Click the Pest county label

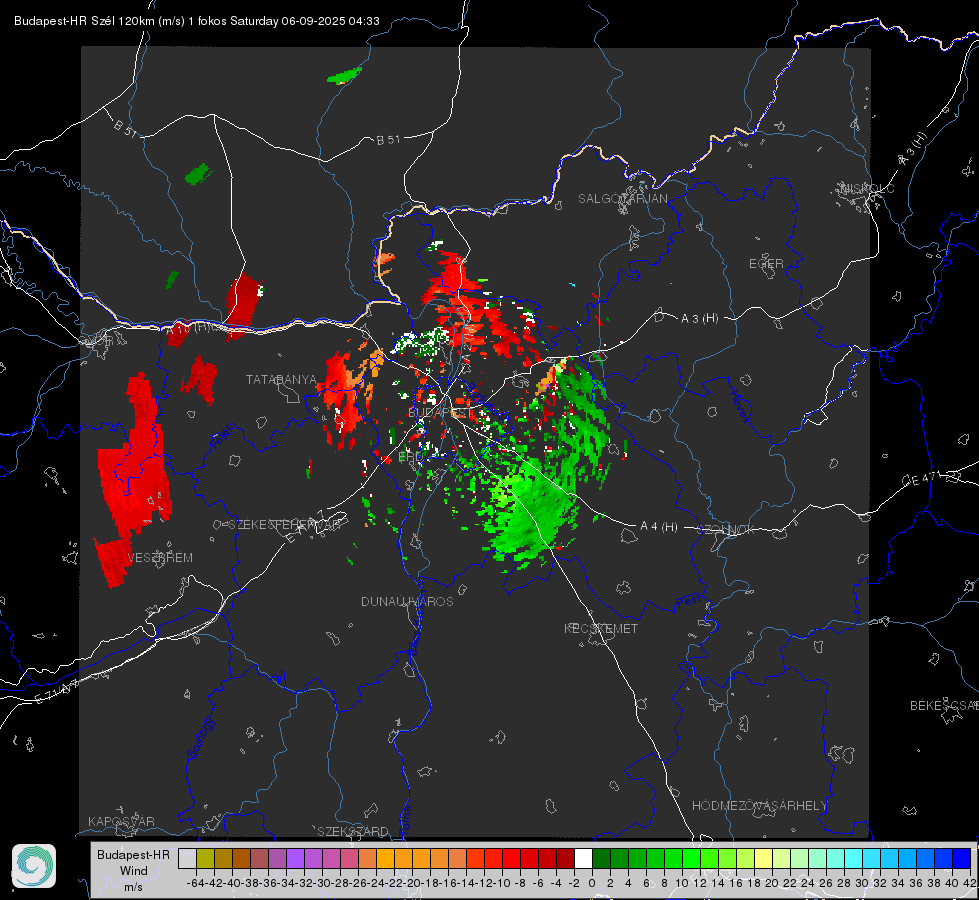click(689, 601)
